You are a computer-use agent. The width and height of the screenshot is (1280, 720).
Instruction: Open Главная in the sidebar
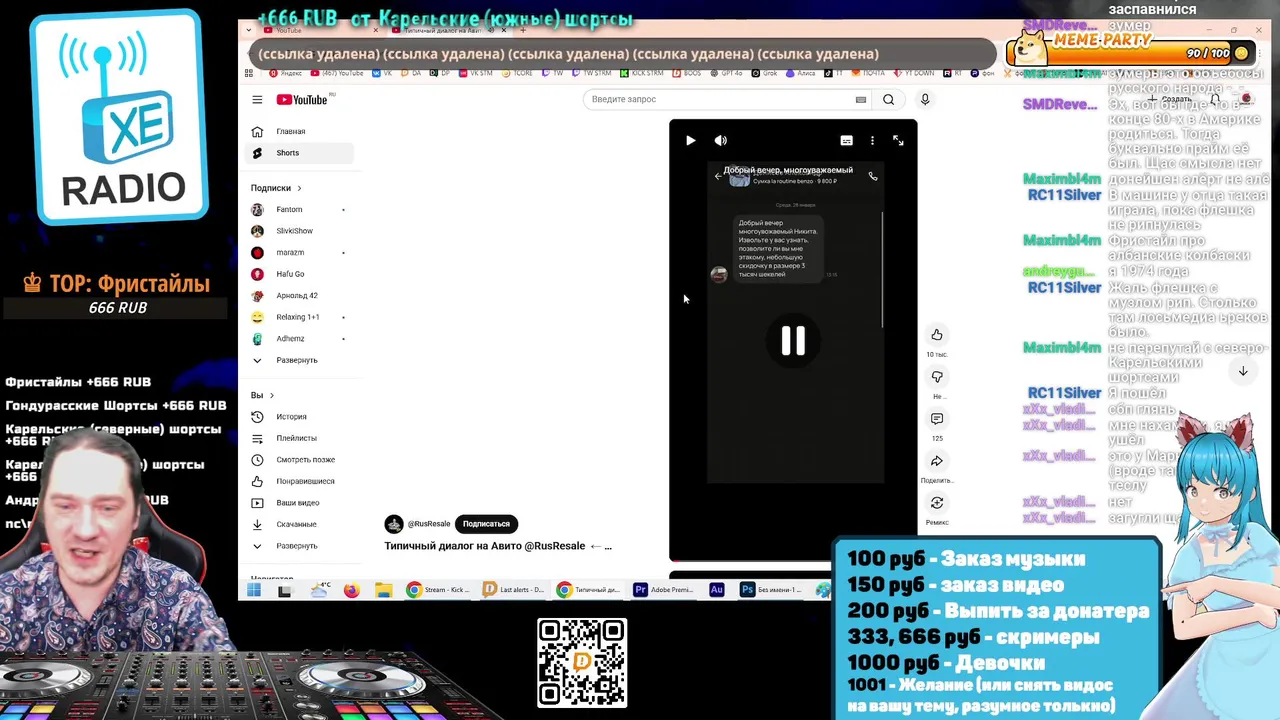pos(301,131)
